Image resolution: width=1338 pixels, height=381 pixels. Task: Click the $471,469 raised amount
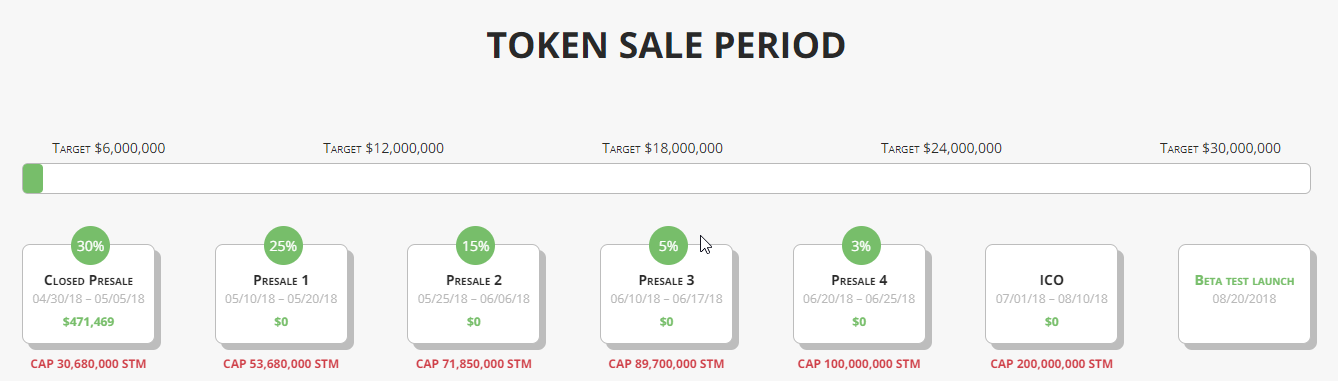88,322
